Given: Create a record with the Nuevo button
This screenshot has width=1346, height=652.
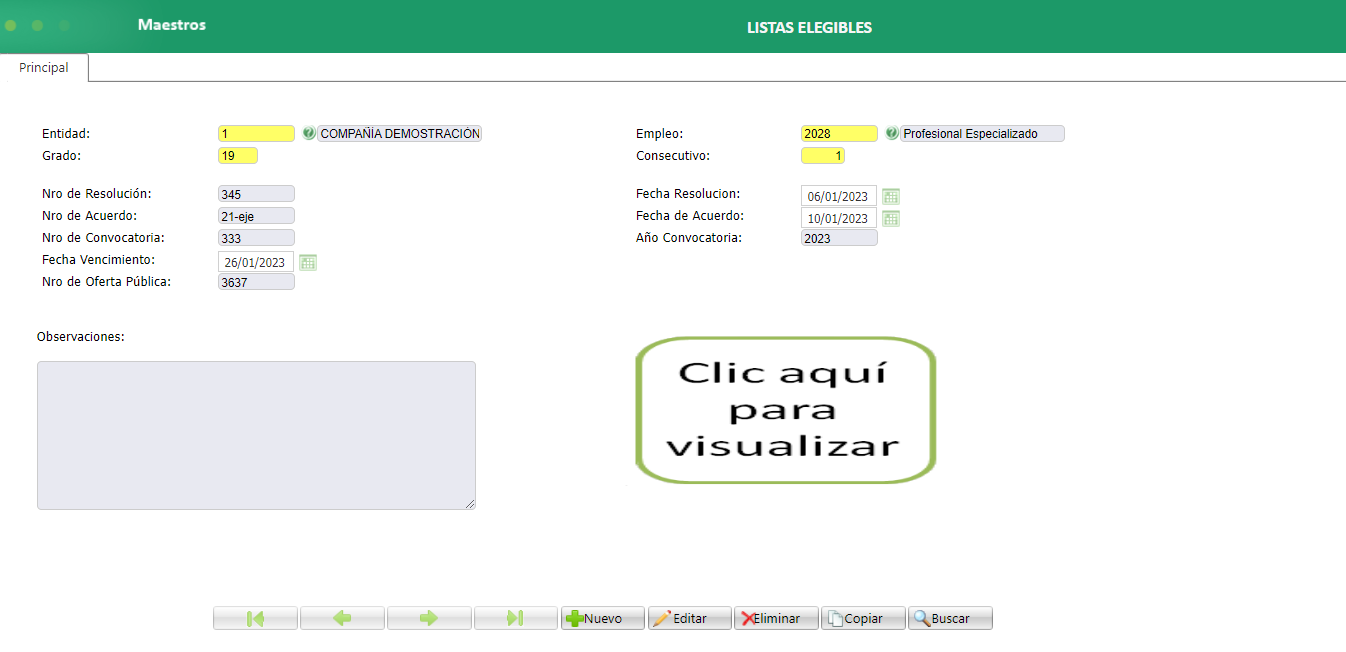Looking at the screenshot, I should pyautogui.click(x=602, y=617).
